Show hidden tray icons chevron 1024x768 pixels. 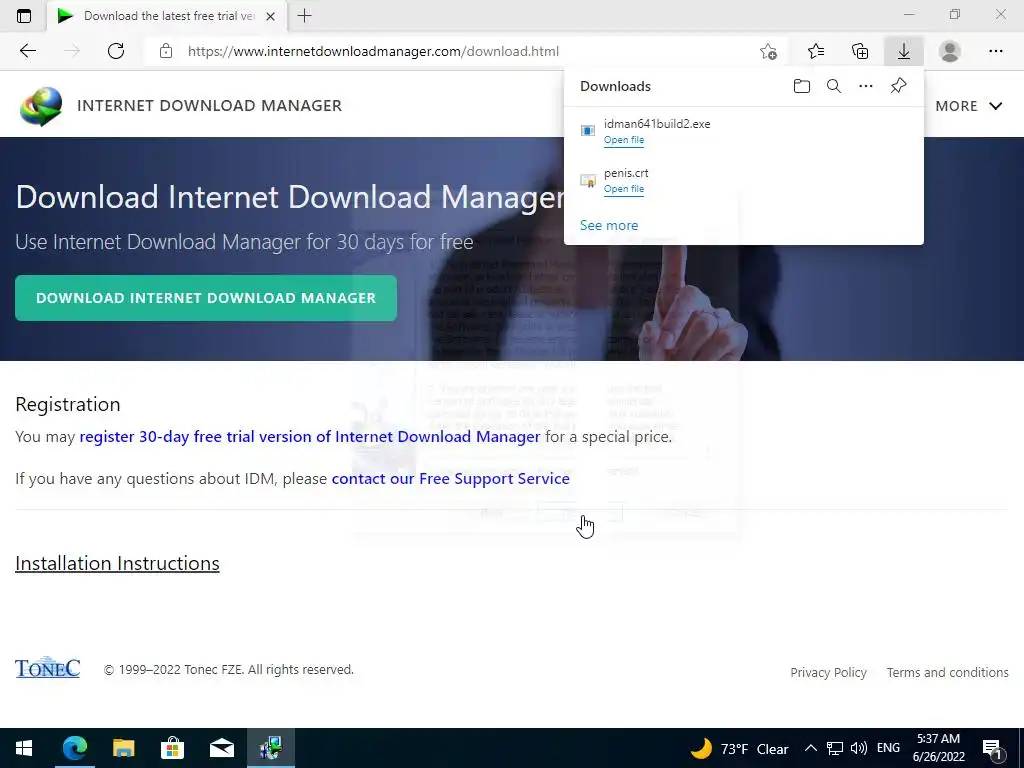coord(810,748)
